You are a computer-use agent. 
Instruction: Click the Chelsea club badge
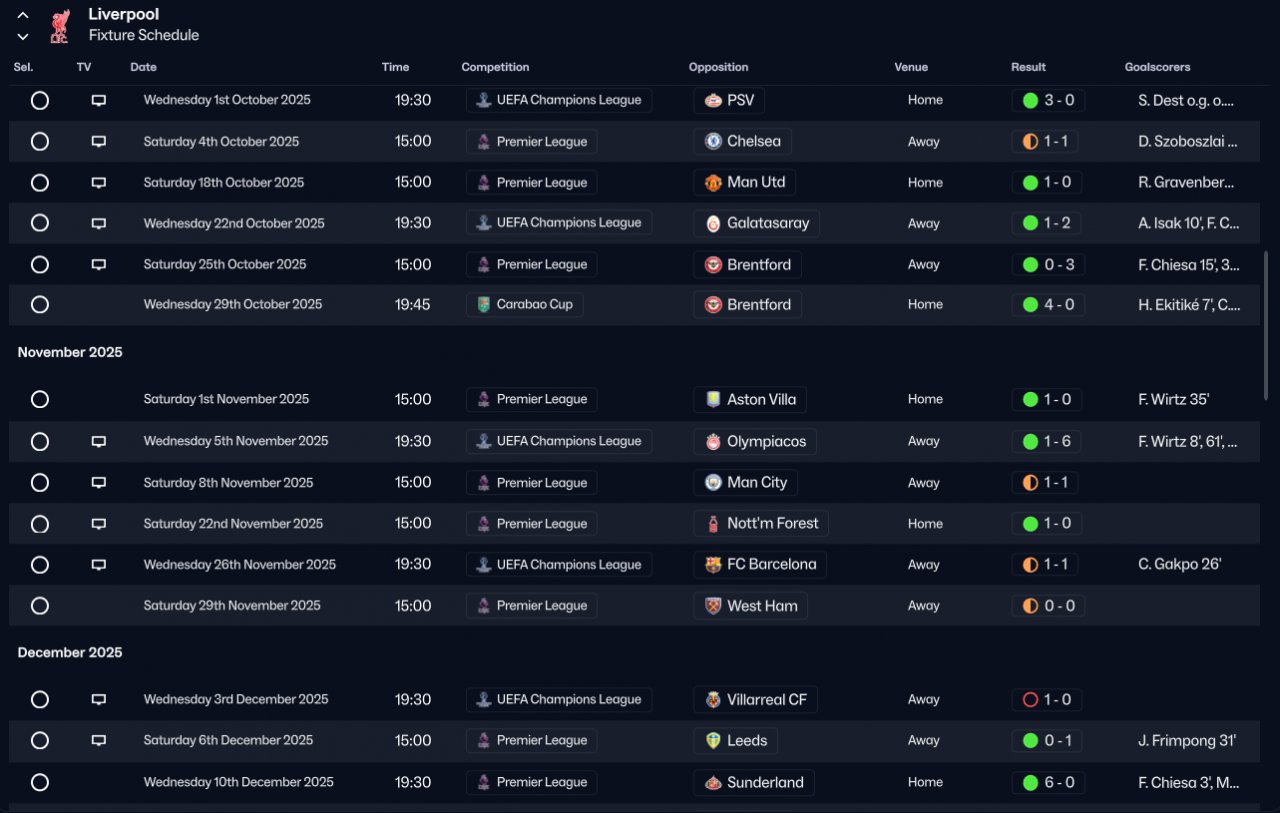pos(713,142)
